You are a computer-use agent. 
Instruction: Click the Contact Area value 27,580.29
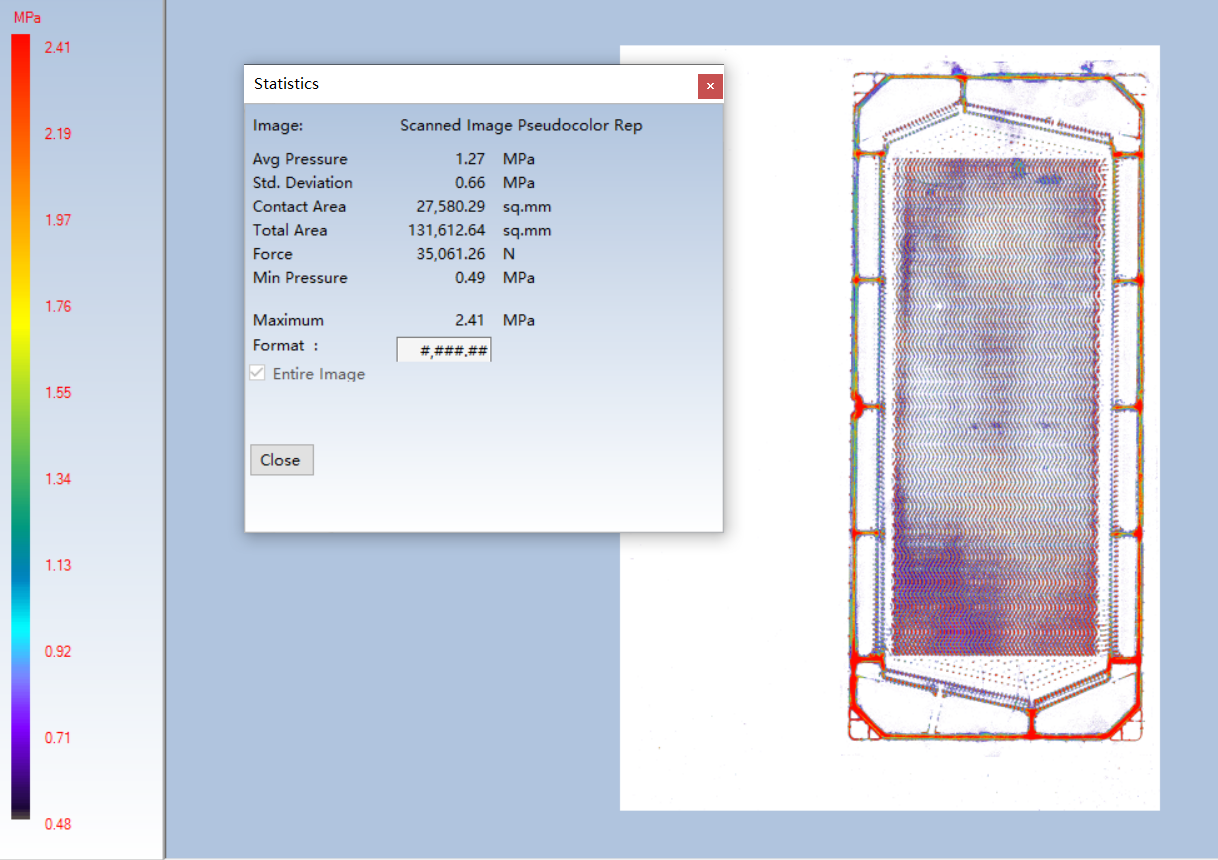[x=451, y=206]
